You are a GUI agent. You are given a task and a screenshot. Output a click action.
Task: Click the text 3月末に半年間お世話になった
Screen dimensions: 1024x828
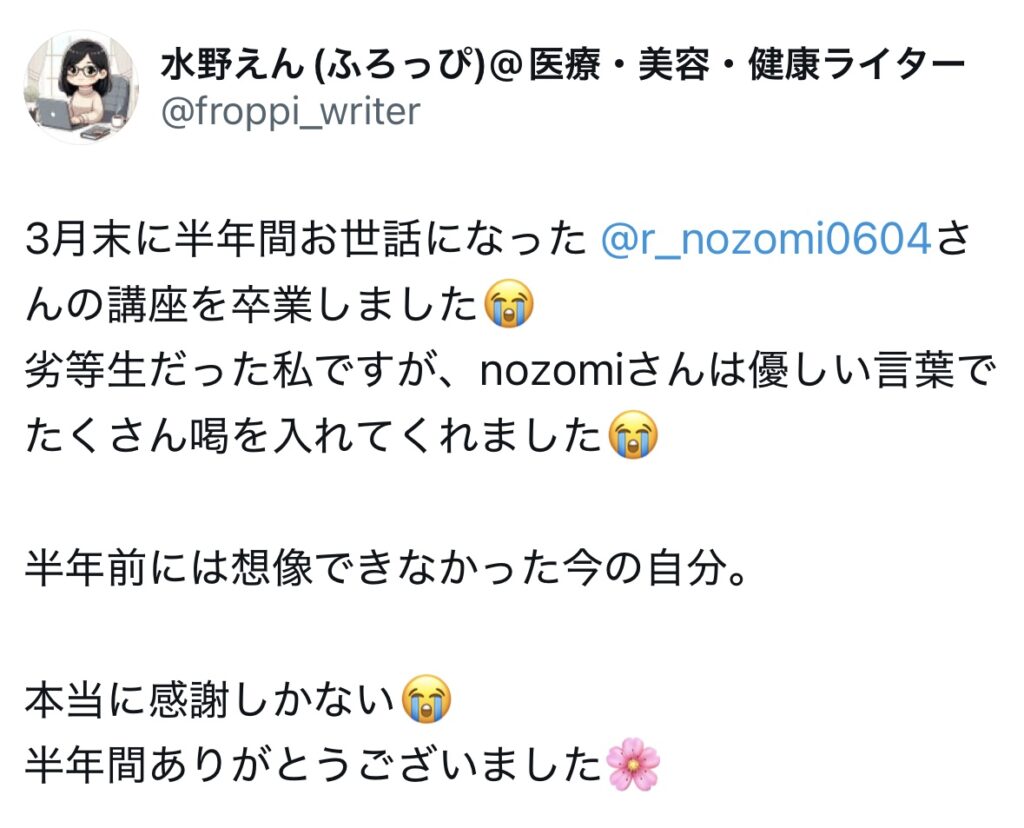click(x=306, y=239)
